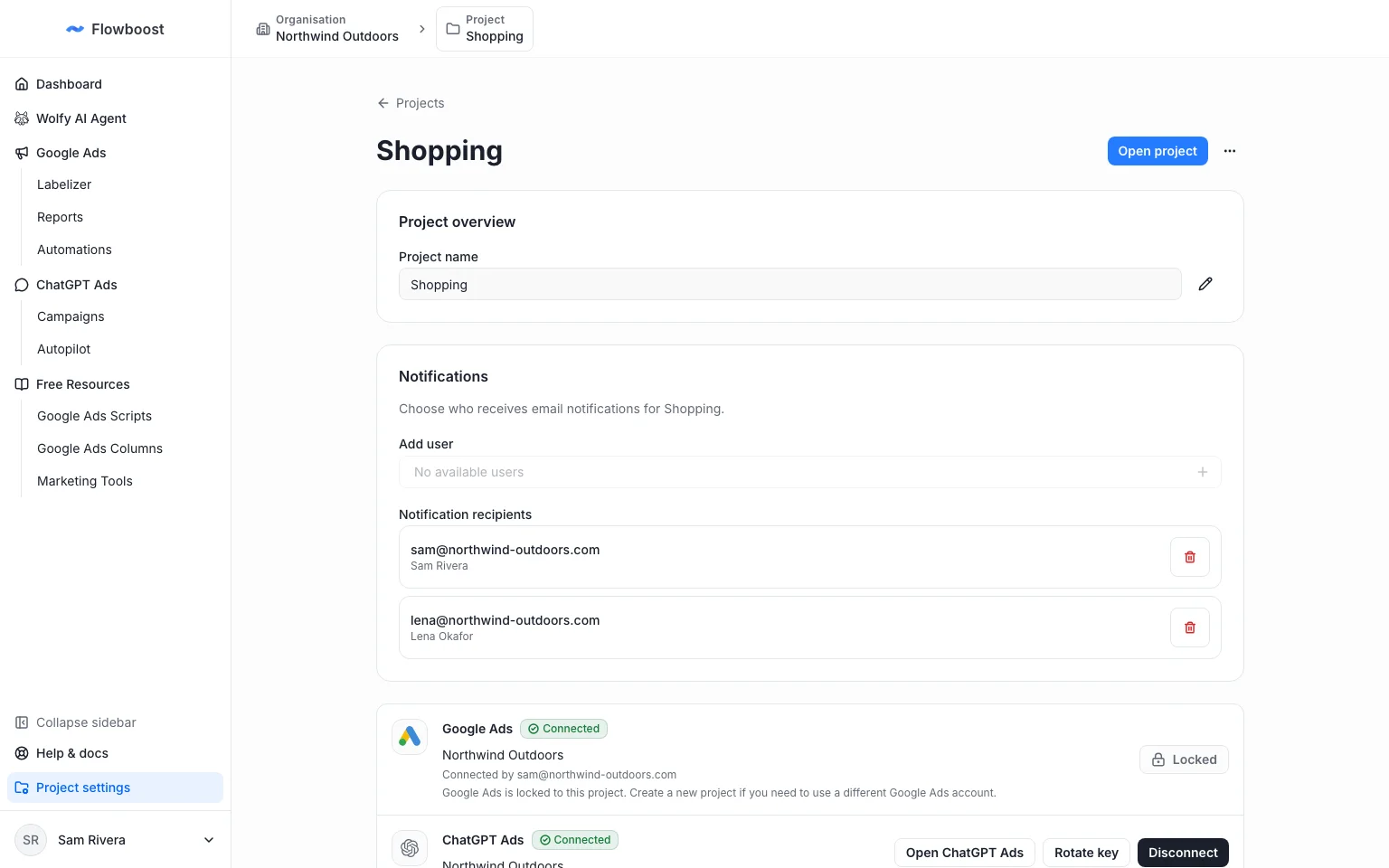
Task: Open Reports in the sidebar
Action: [60, 217]
